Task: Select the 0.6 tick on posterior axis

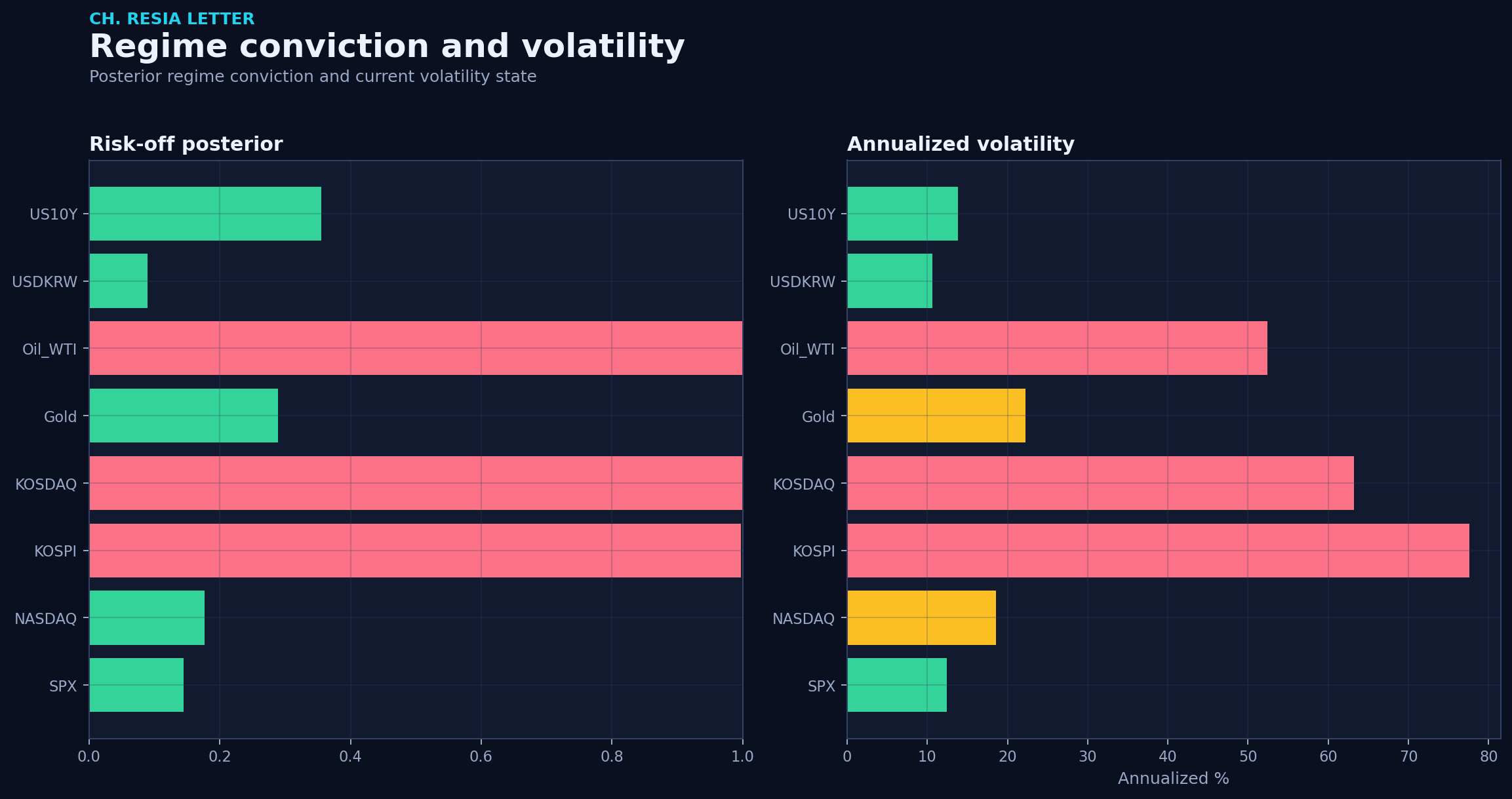Action: coord(481,756)
